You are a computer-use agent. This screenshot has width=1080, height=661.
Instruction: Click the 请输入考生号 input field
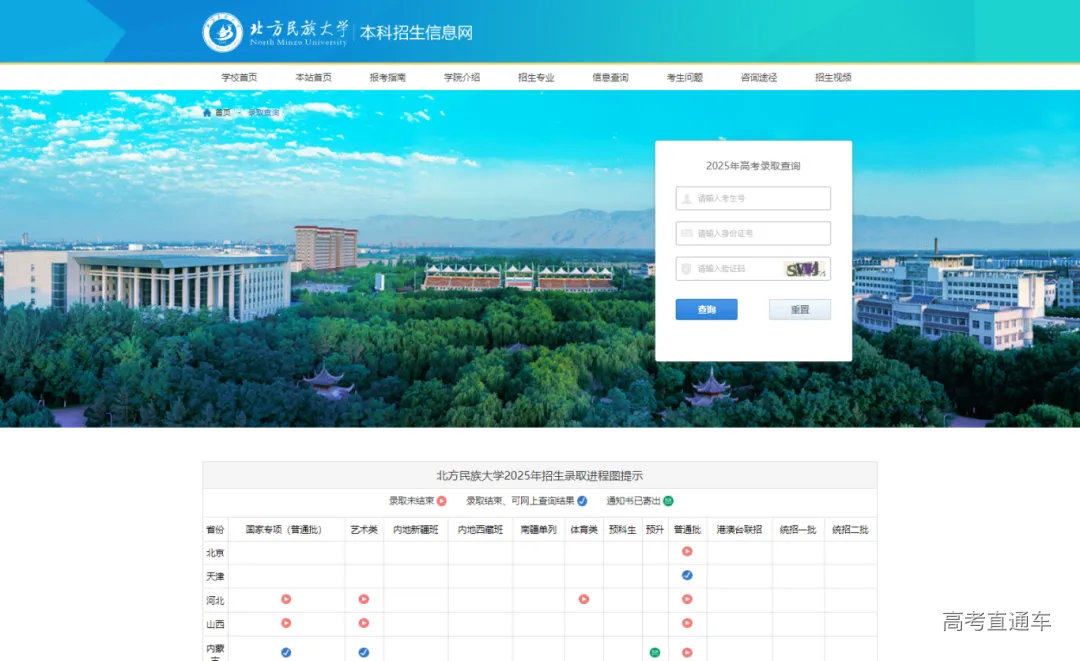click(x=752, y=197)
